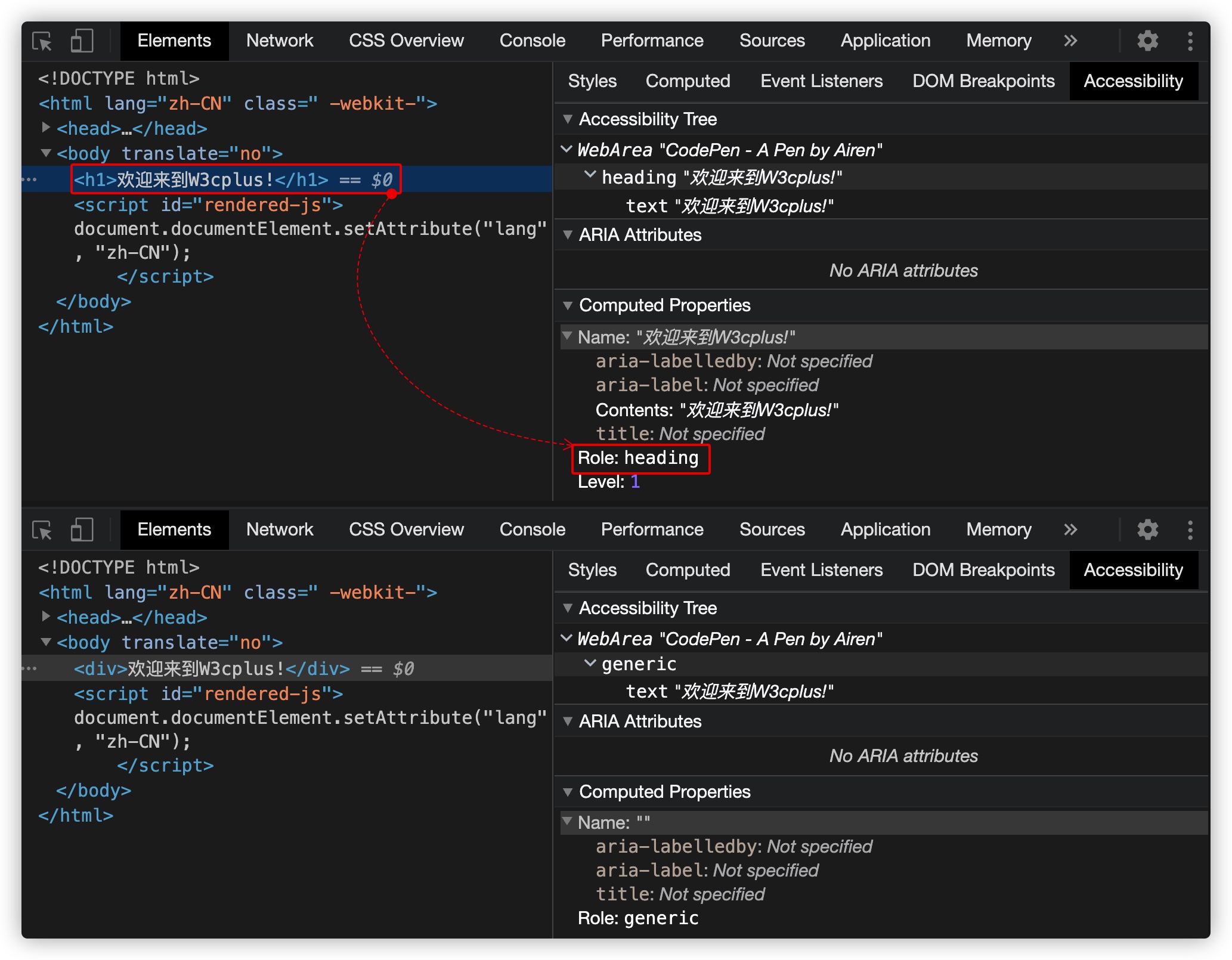The width and height of the screenshot is (1232, 960).
Task: Click the Level: 1 property
Action: (x=608, y=482)
